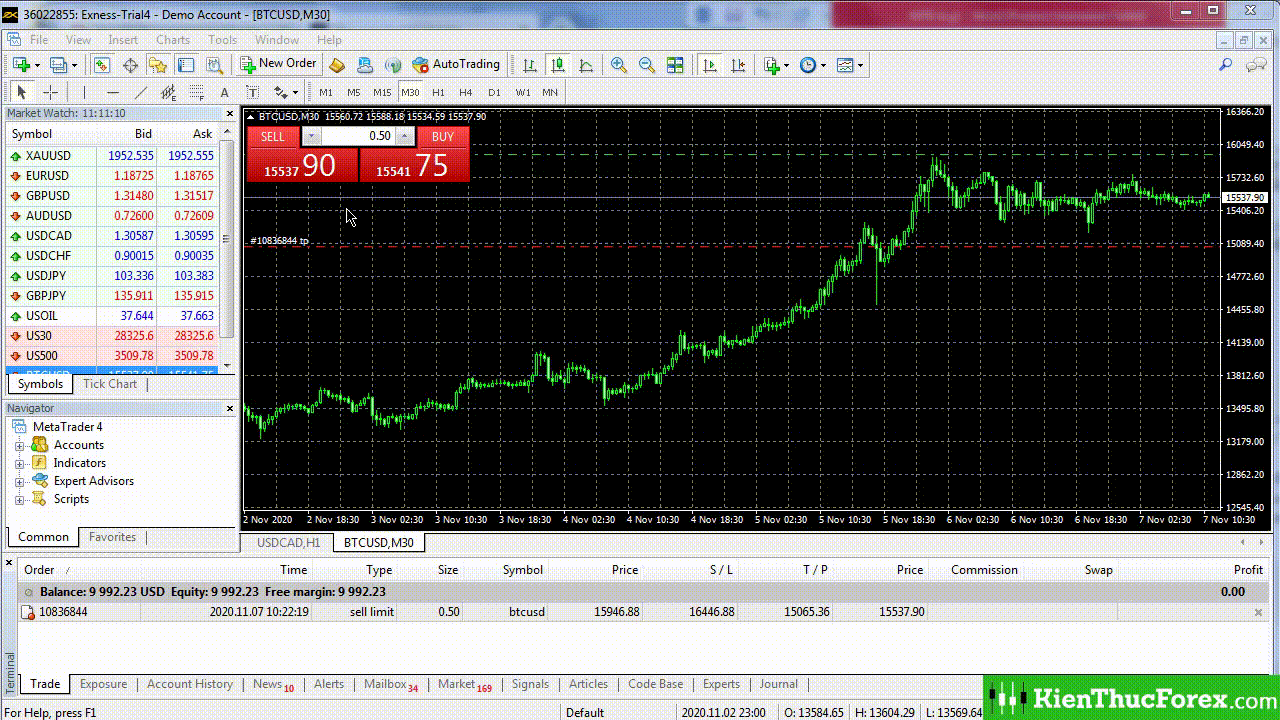Expand the Scripts node in Navigator
1280x720 pixels.
[x=19, y=499]
